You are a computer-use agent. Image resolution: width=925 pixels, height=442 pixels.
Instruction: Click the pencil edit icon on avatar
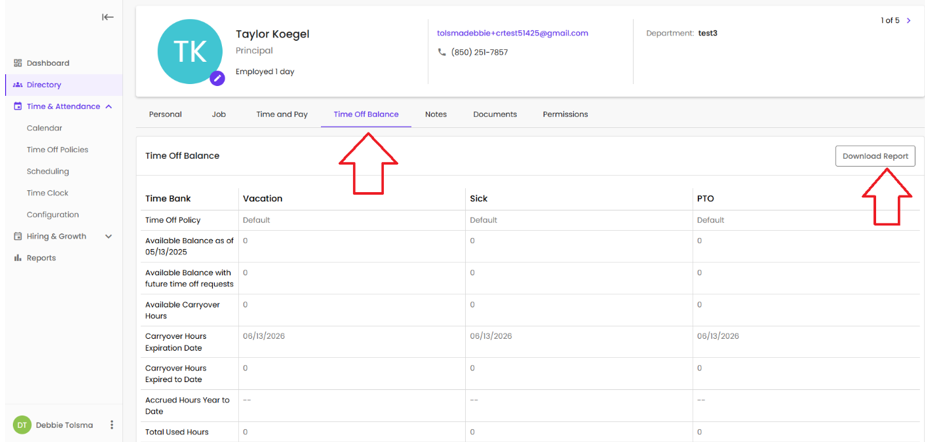click(x=217, y=78)
